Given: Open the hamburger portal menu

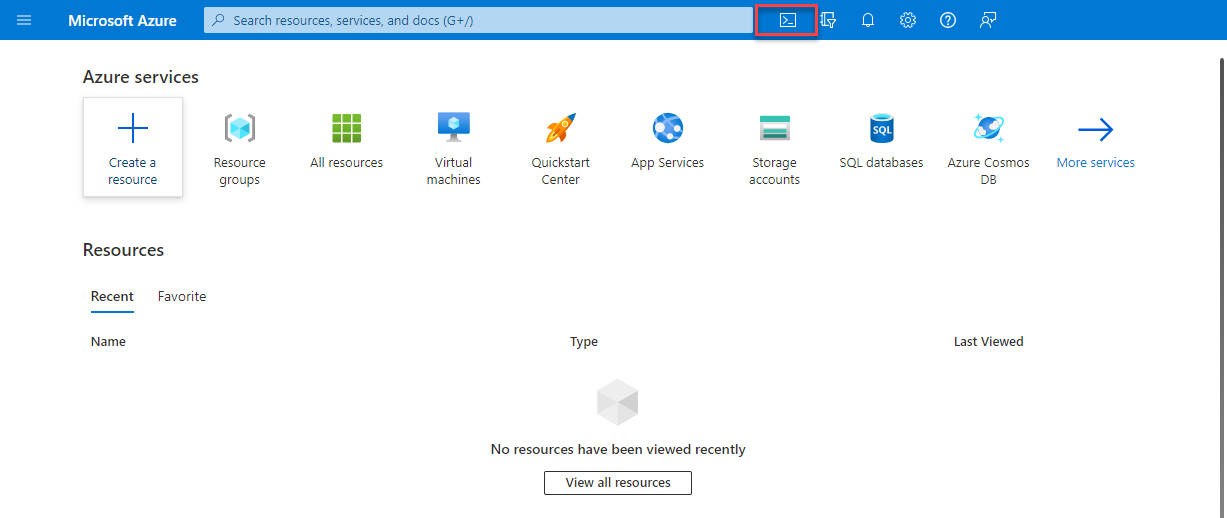Looking at the screenshot, I should click(24, 20).
